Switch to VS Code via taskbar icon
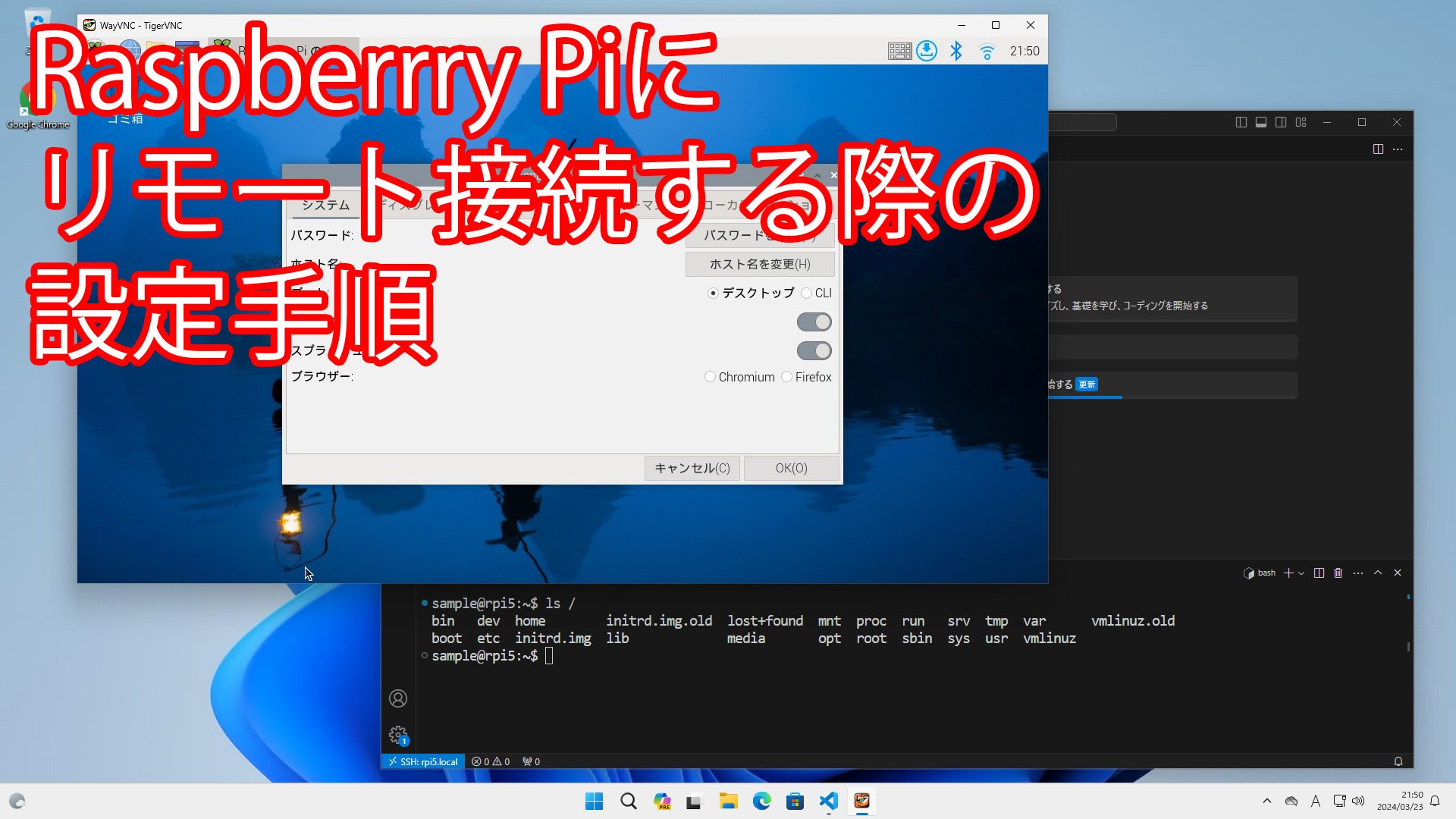The height and width of the screenshot is (819, 1456). (828, 802)
